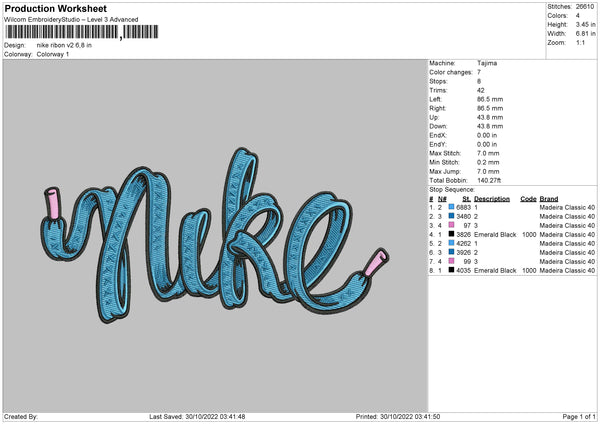Click the Zoom value 1:1

pos(580,43)
